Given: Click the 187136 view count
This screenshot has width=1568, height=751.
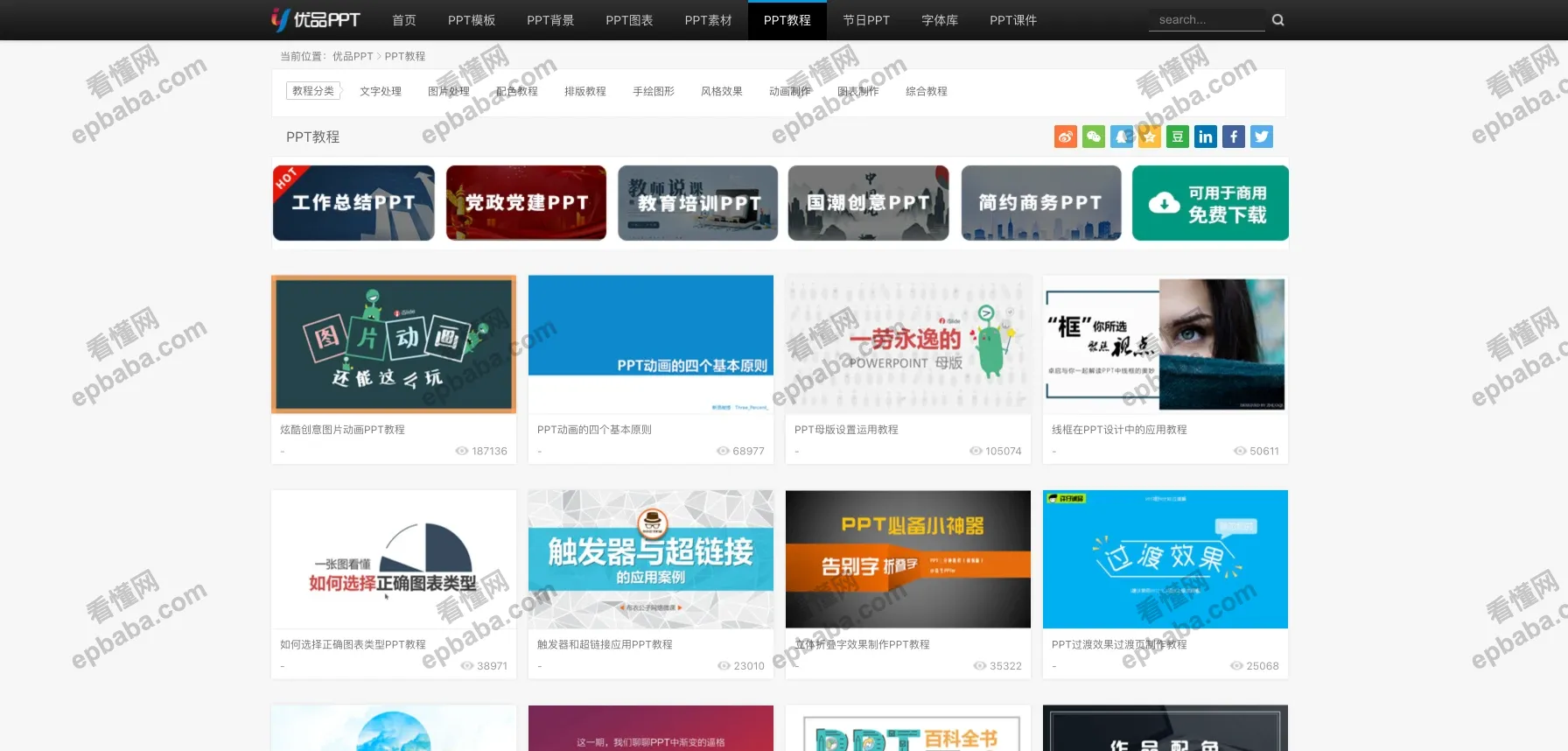Looking at the screenshot, I should tap(489, 452).
